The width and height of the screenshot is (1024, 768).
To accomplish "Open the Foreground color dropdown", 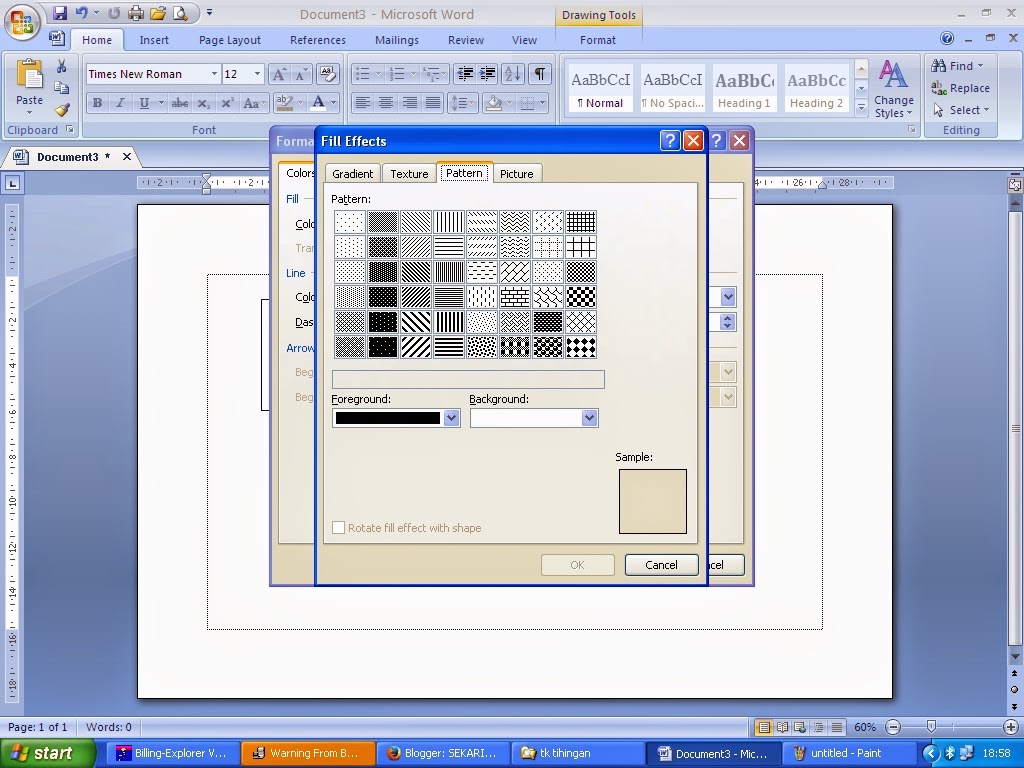I will (x=451, y=418).
